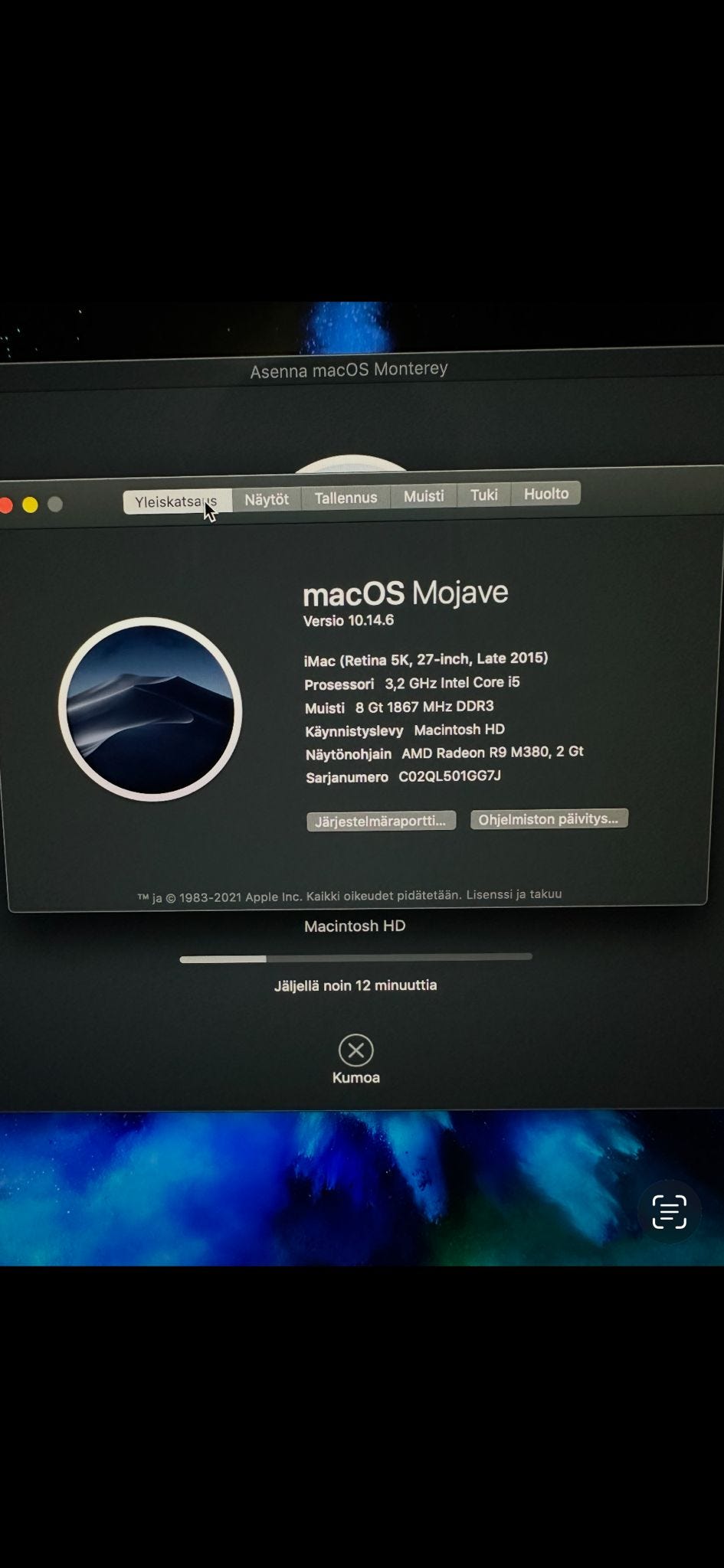Click the Monterey install progress bar
The image size is (724, 1568).
[x=355, y=958]
